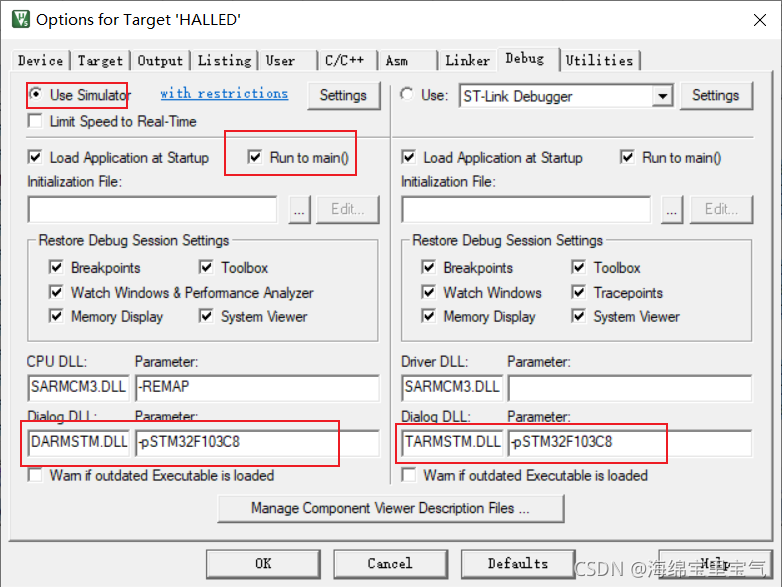Open the ST-Link Debugger dropdown arrow
Viewport: 782px width, 587px height.
pos(662,96)
